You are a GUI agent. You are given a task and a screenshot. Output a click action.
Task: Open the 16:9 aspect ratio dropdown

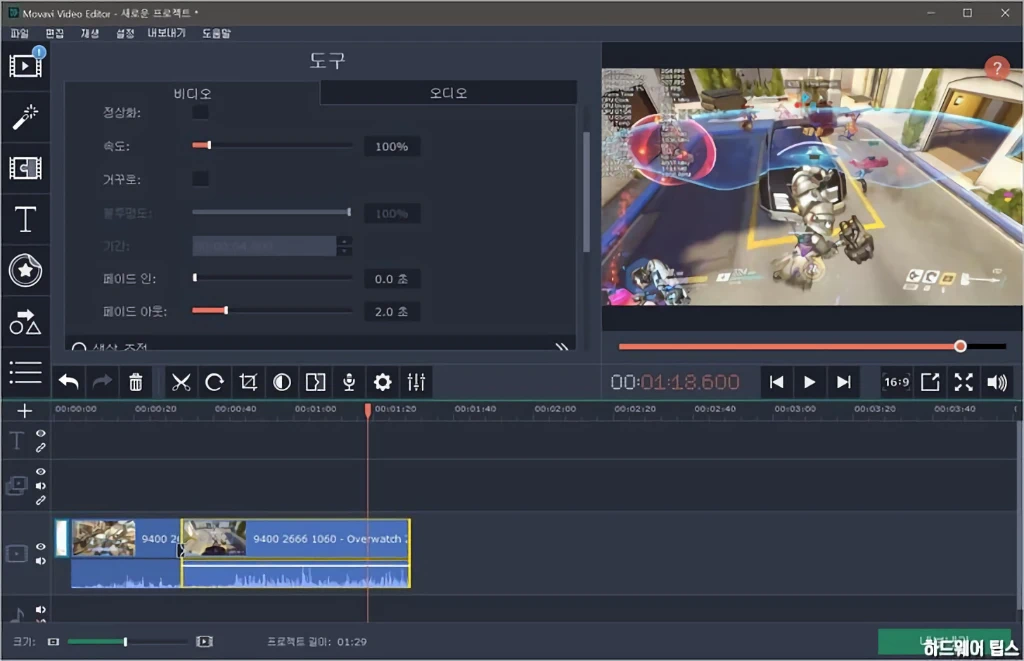pyautogui.click(x=896, y=382)
